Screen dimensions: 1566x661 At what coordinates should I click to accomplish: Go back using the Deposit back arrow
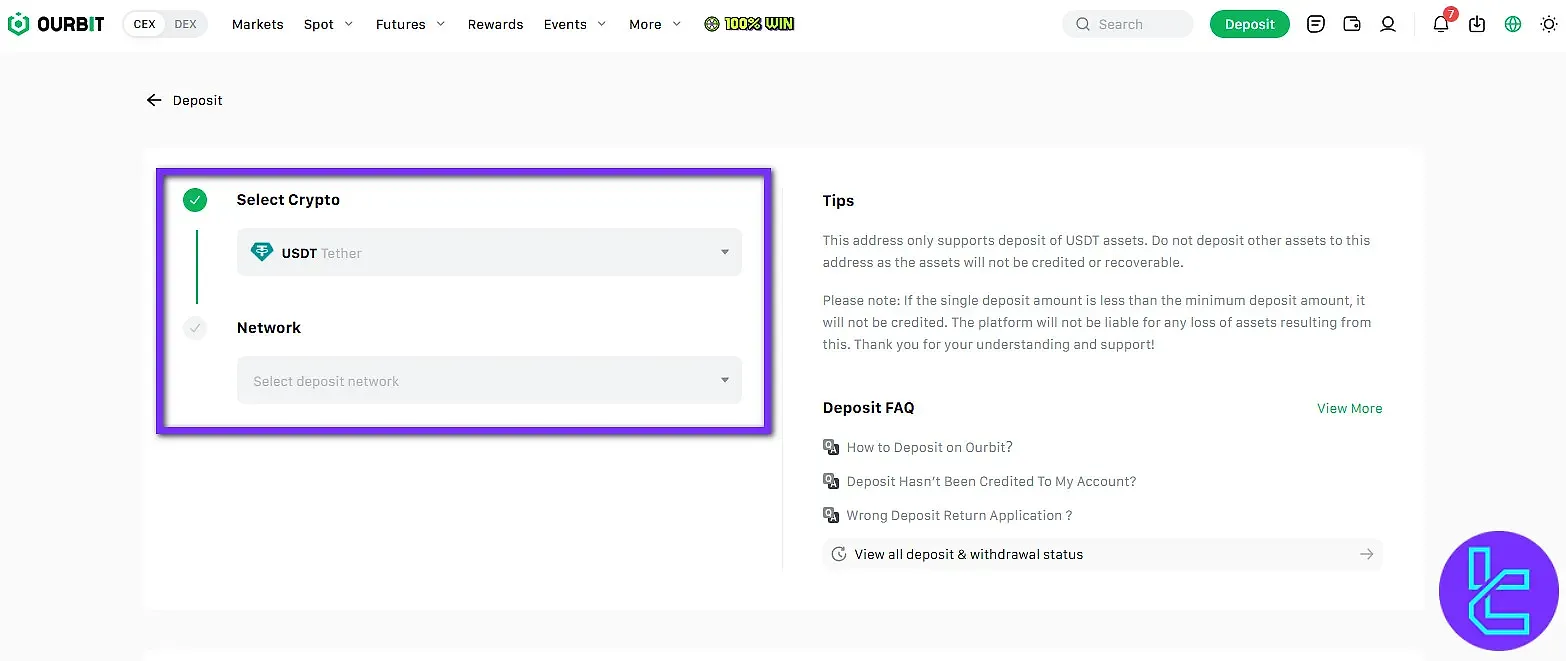pos(153,100)
